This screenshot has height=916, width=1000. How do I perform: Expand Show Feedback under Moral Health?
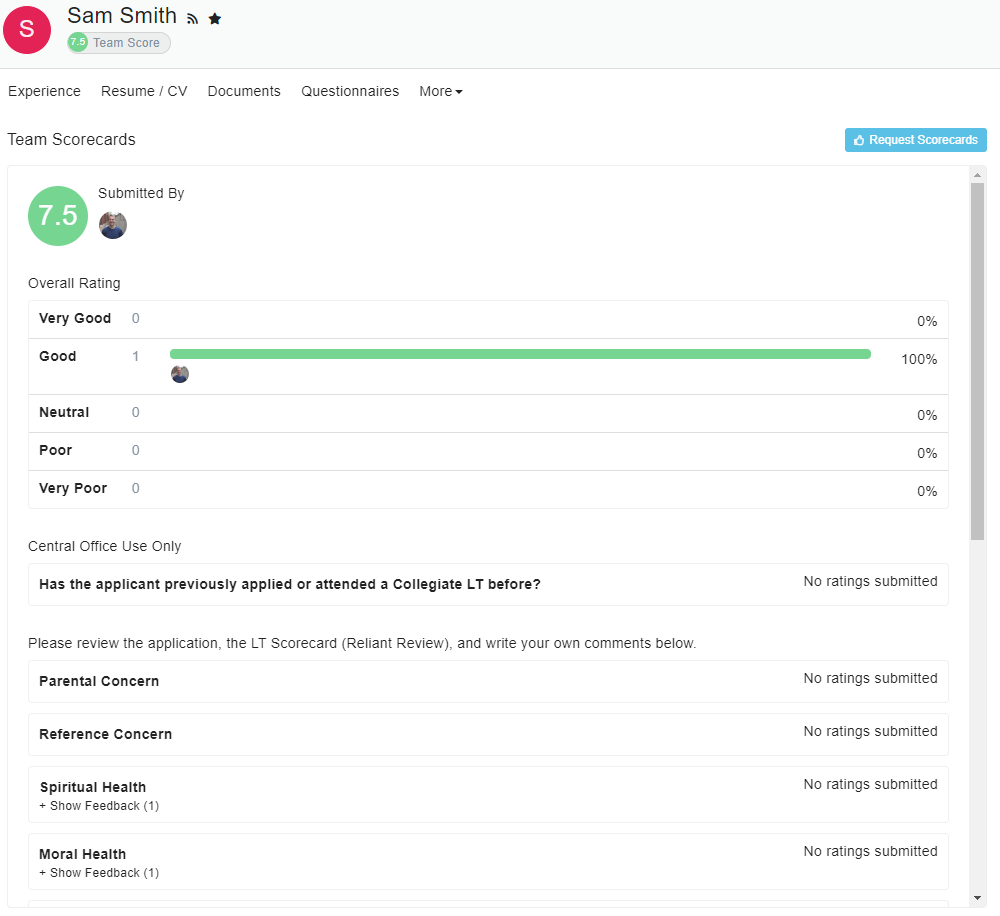pyautogui.click(x=99, y=873)
